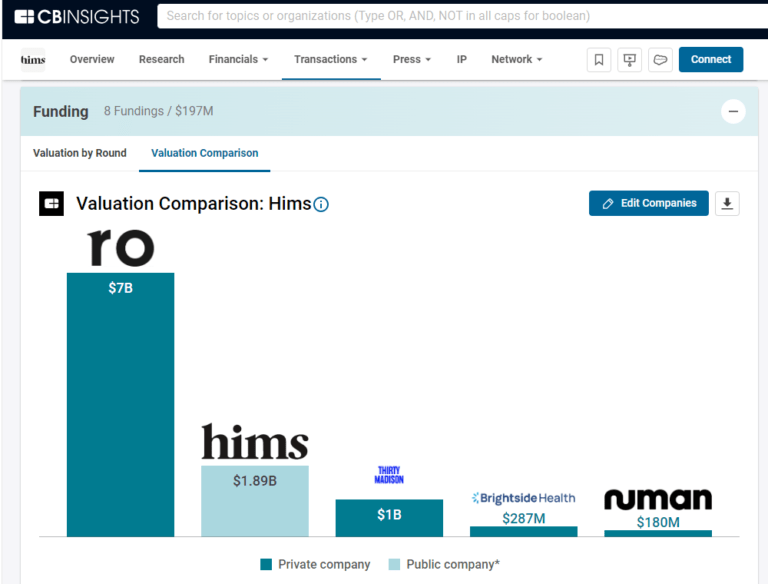Click the Valuation Comparison: Hims chart title
Viewport: 768px width, 584px height.
pos(194,203)
